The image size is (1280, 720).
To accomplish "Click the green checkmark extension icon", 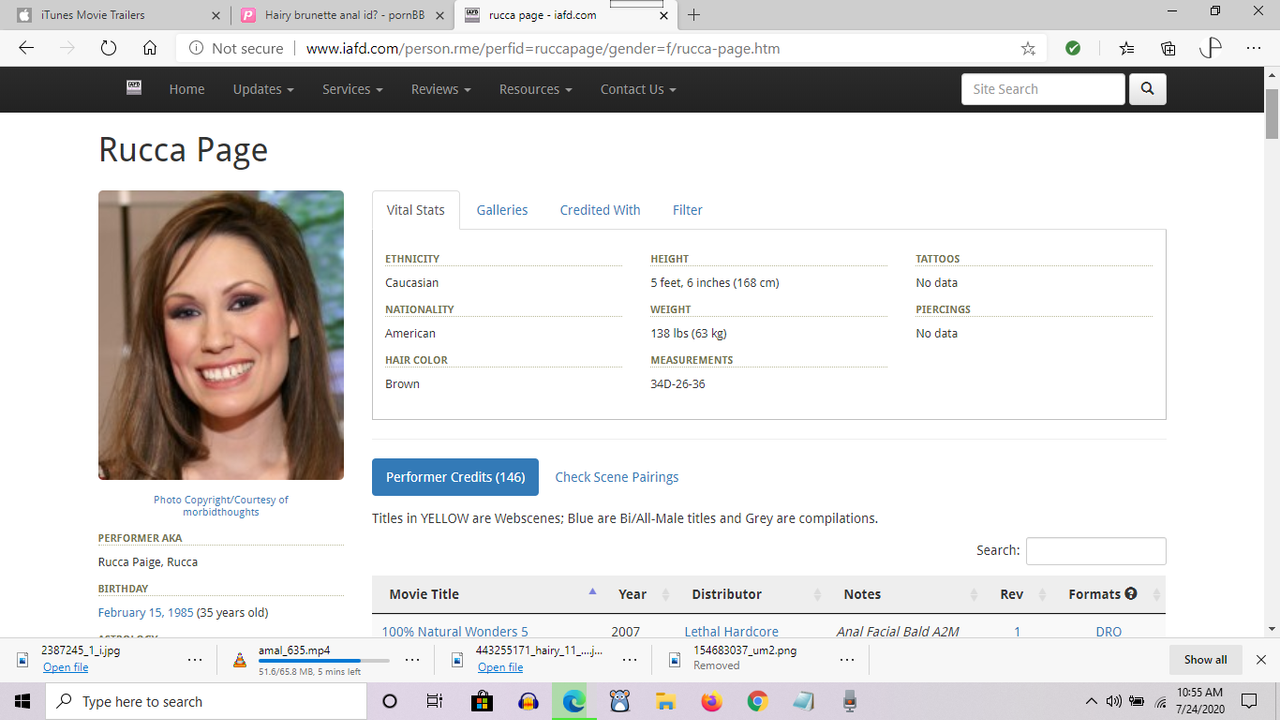I will (1073, 48).
